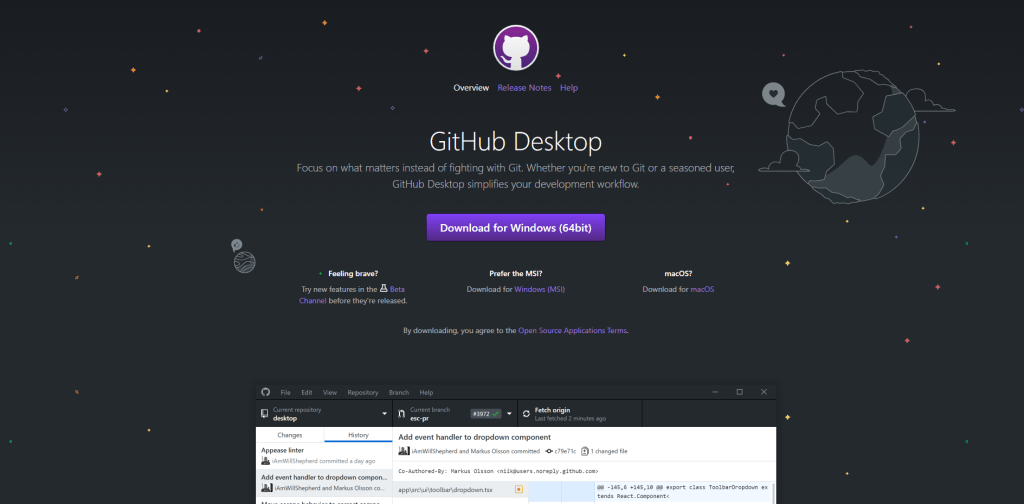This screenshot has height=504, width=1024.
Task: Click the 'esc-pr' branch name
Action: point(419,418)
